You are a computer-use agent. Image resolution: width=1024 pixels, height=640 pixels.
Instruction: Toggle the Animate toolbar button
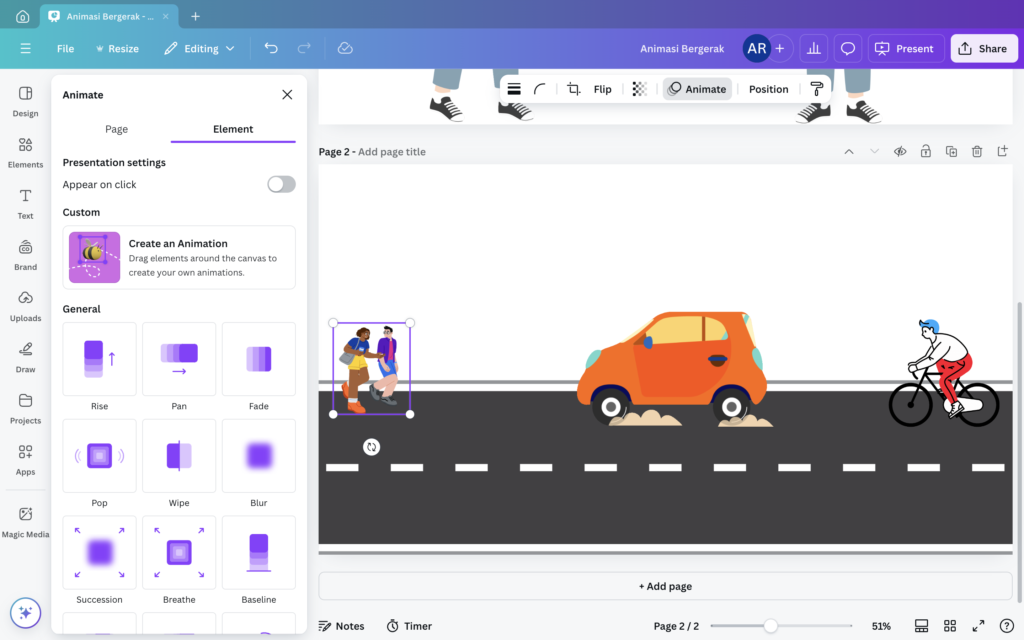697,89
